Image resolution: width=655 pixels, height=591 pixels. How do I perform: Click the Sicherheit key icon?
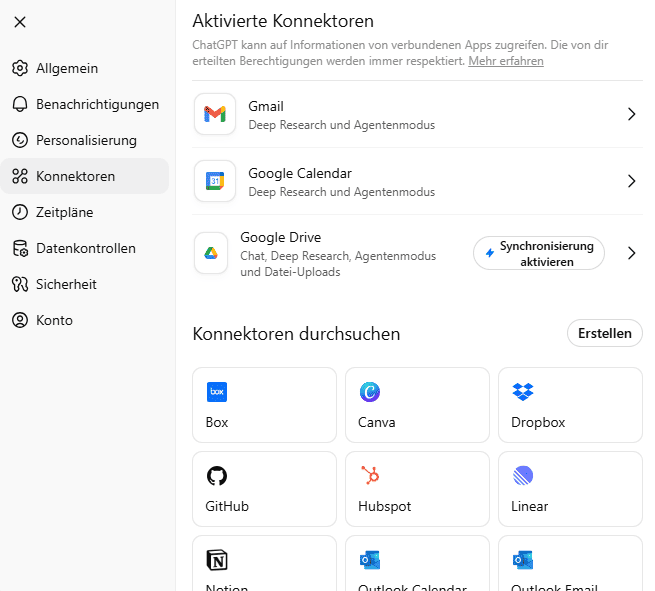click(x=20, y=284)
